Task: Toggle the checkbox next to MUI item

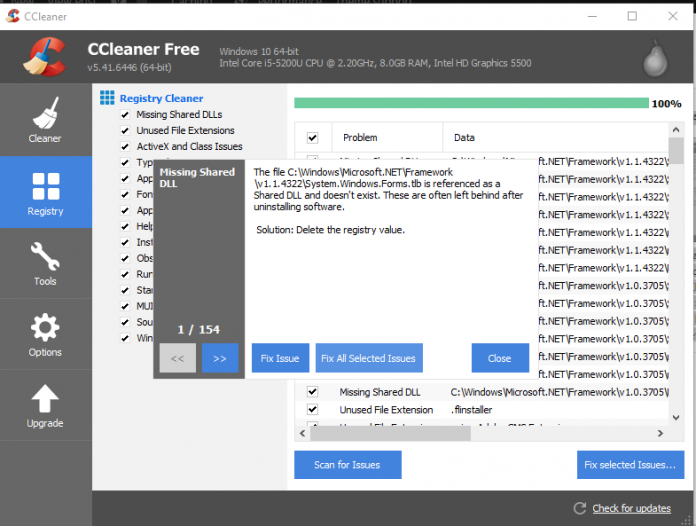Action: tap(125, 307)
